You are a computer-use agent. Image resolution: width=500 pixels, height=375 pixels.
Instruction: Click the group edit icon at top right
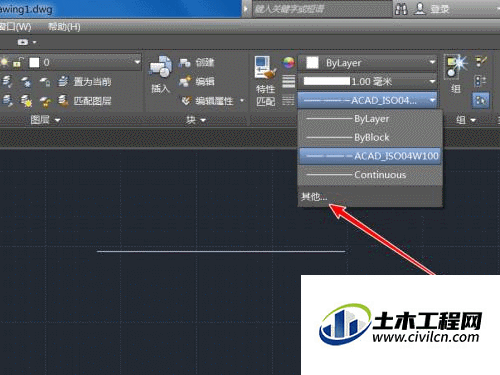[481, 61]
